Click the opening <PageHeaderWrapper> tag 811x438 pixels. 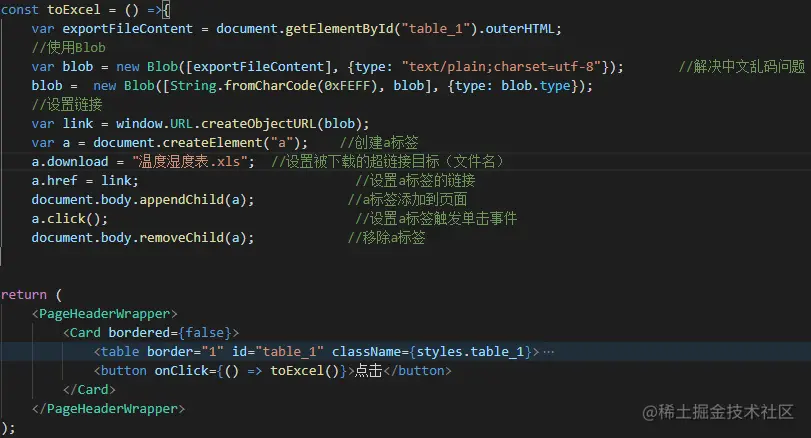pyautogui.click(x=104, y=314)
